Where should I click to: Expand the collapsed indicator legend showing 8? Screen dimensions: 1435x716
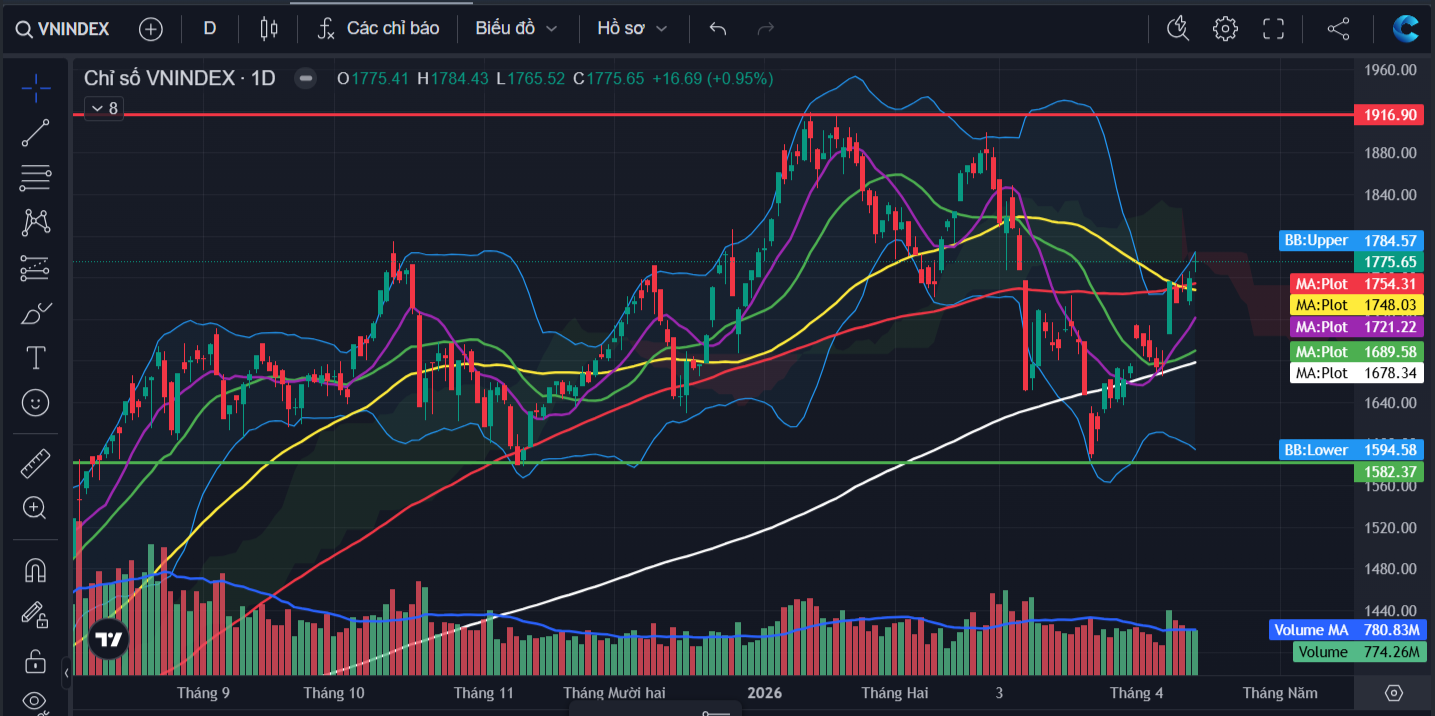coord(104,108)
